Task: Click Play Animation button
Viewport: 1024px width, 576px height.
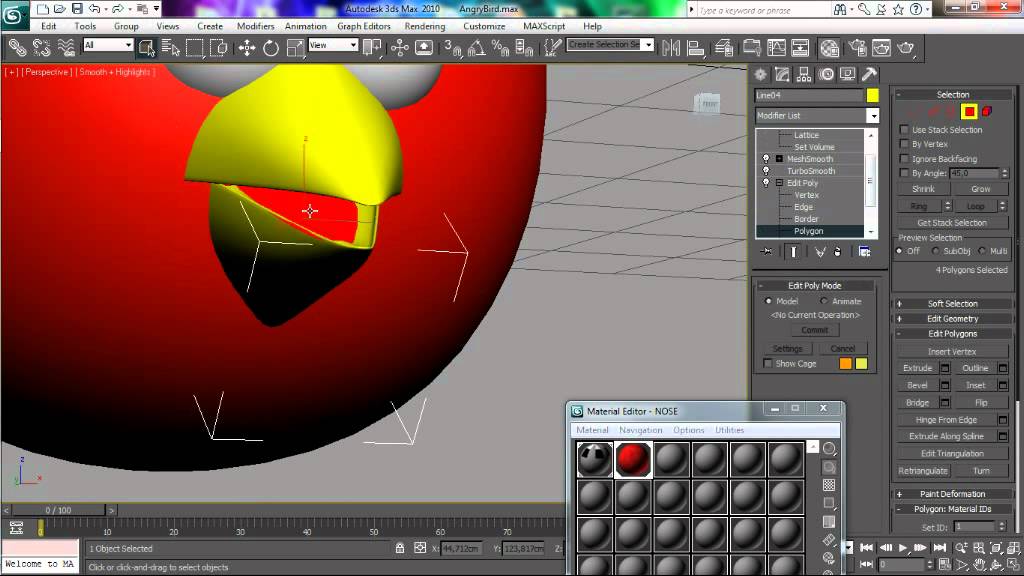Action: point(903,547)
